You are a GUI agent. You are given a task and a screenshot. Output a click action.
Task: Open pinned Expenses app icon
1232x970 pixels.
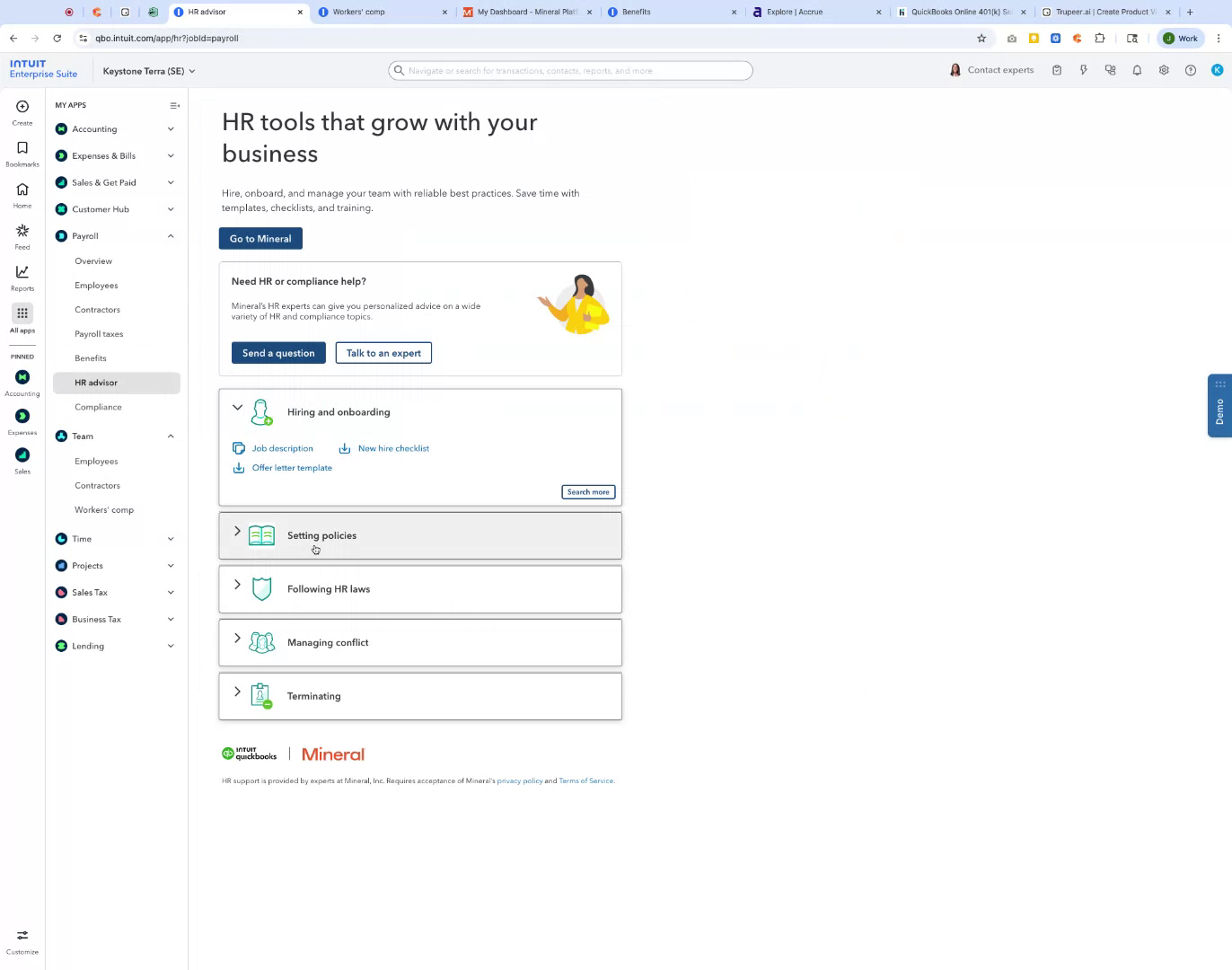pos(22,416)
